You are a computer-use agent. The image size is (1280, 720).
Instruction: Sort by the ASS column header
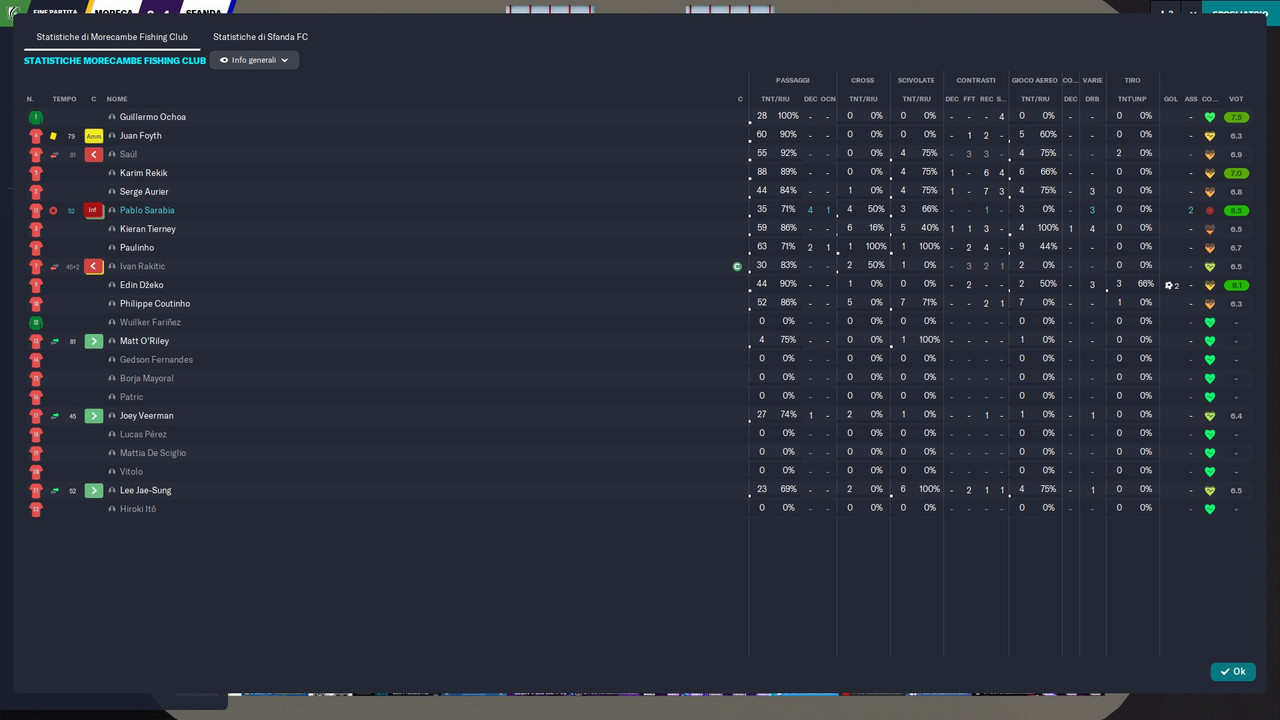tap(1191, 99)
